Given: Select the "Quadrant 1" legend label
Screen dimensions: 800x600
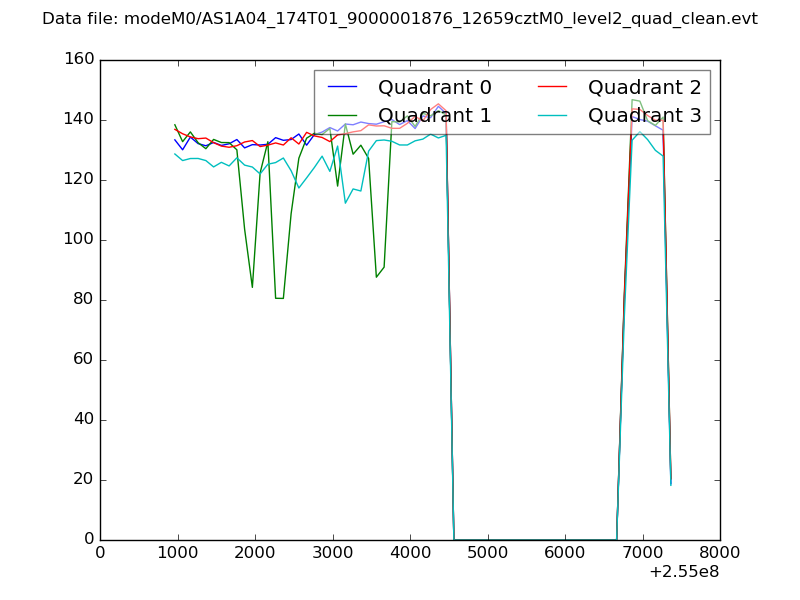Looking at the screenshot, I should pos(434,115).
